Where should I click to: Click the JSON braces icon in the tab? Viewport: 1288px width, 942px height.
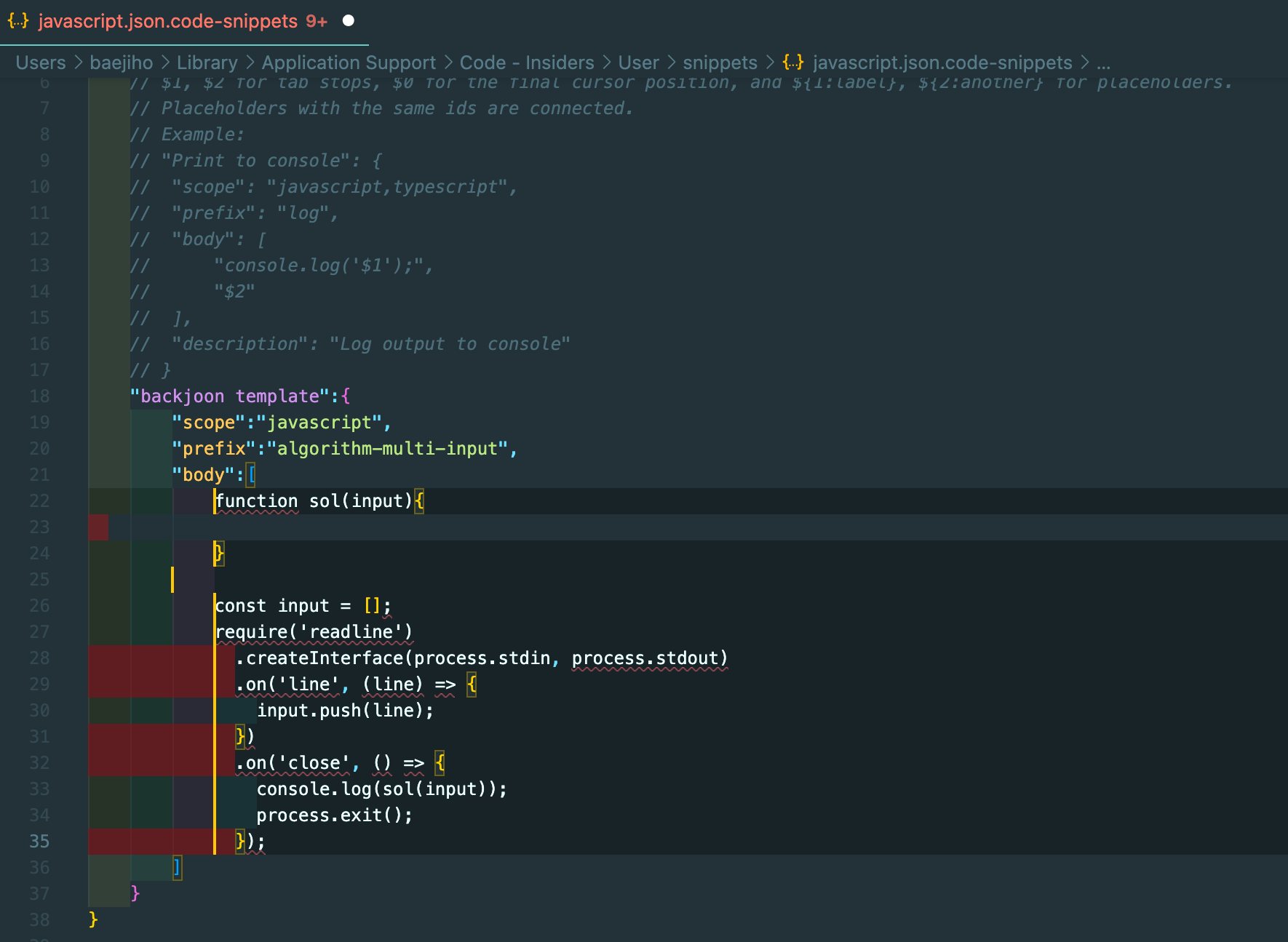click(x=18, y=21)
